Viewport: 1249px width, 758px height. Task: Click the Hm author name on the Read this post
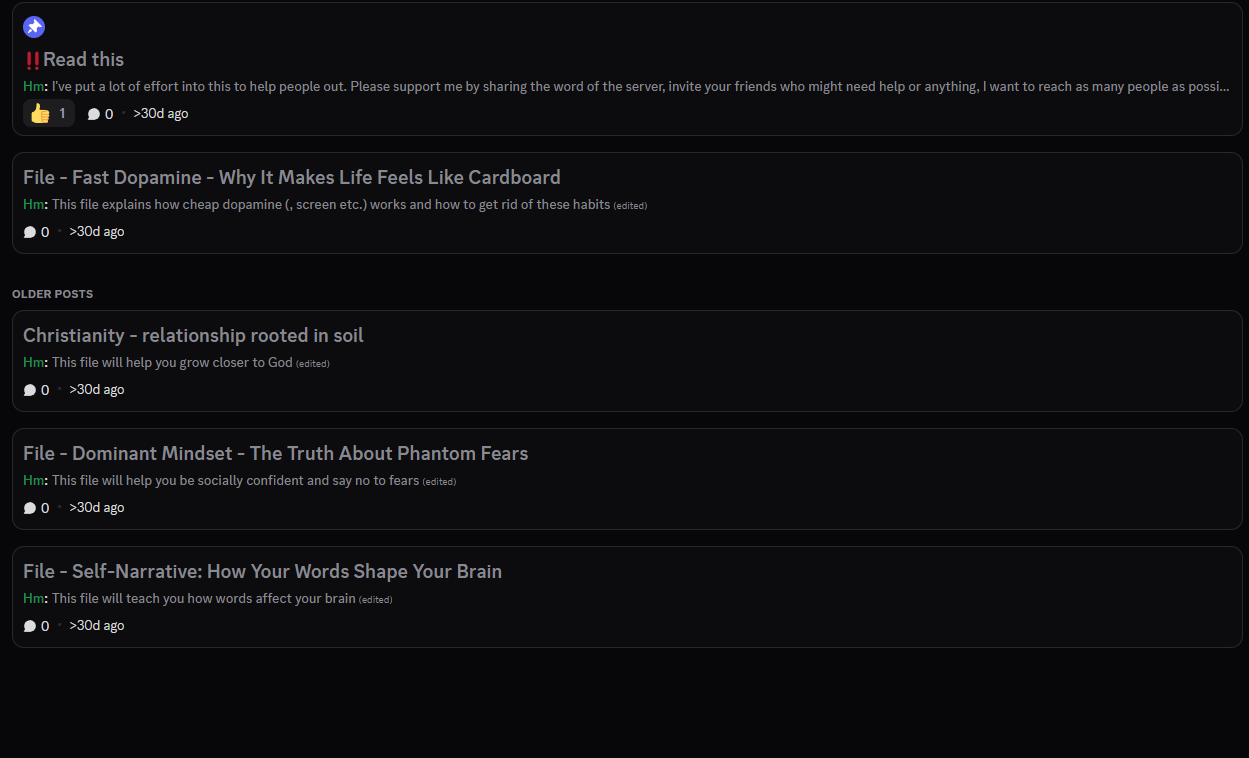pos(33,87)
